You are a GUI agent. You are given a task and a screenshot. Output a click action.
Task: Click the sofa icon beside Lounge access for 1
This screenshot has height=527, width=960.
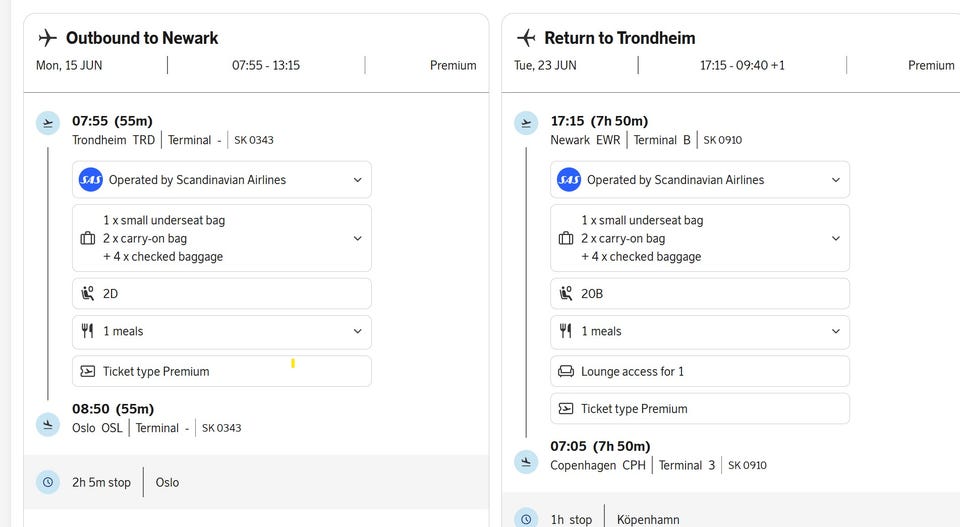pyautogui.click(x=566, y=371)
